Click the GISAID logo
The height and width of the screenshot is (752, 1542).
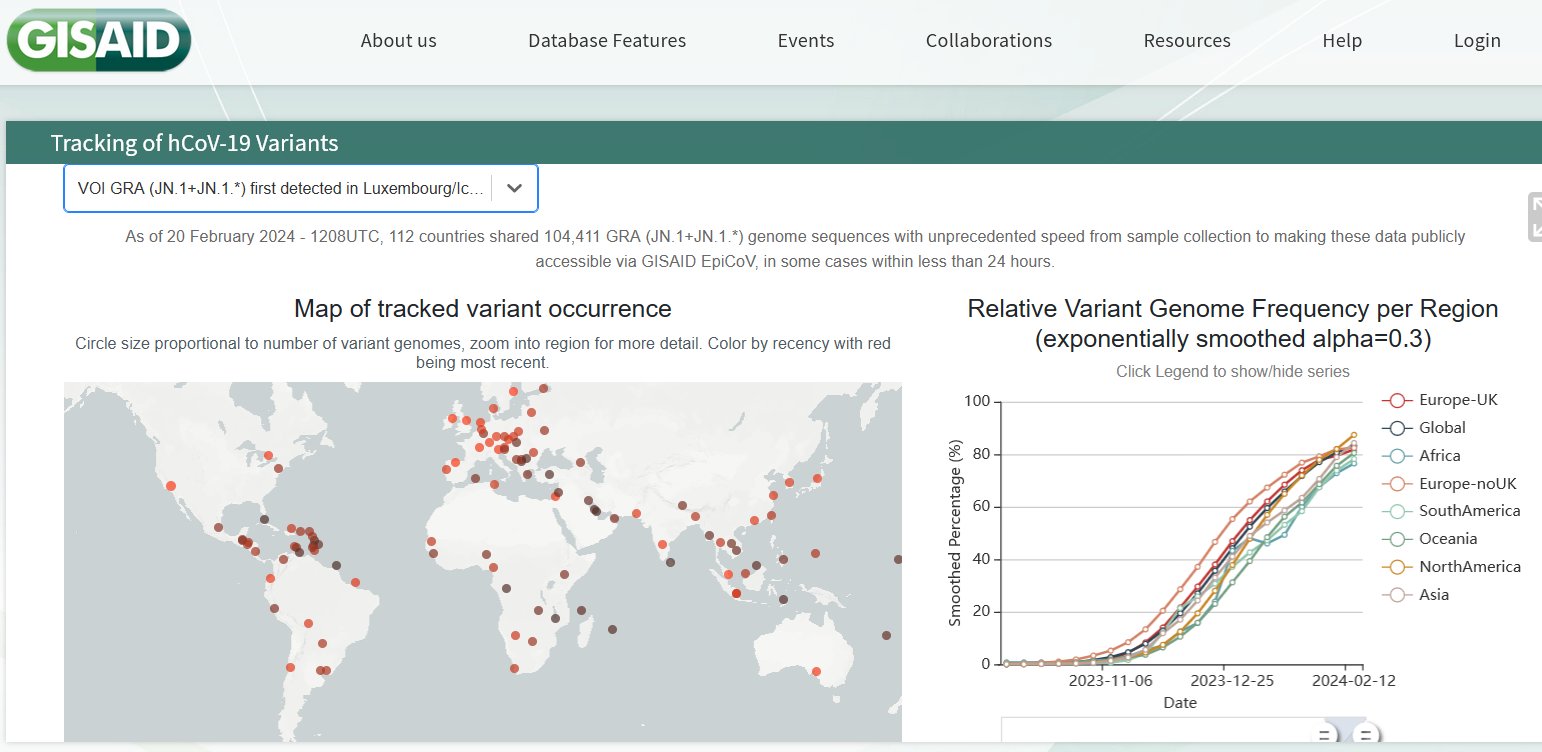point(98,40)
